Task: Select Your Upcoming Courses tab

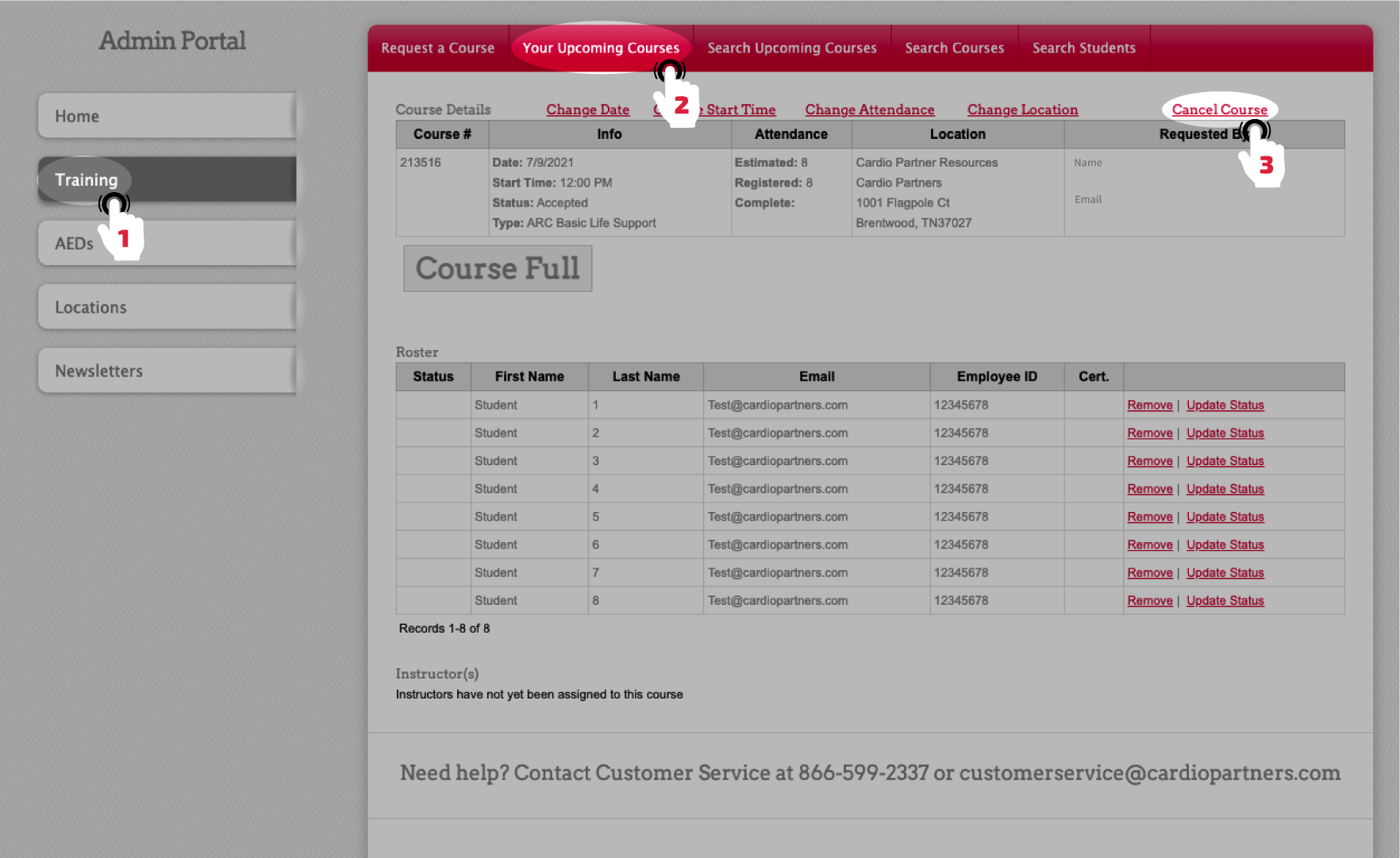Action: (600, 48)
